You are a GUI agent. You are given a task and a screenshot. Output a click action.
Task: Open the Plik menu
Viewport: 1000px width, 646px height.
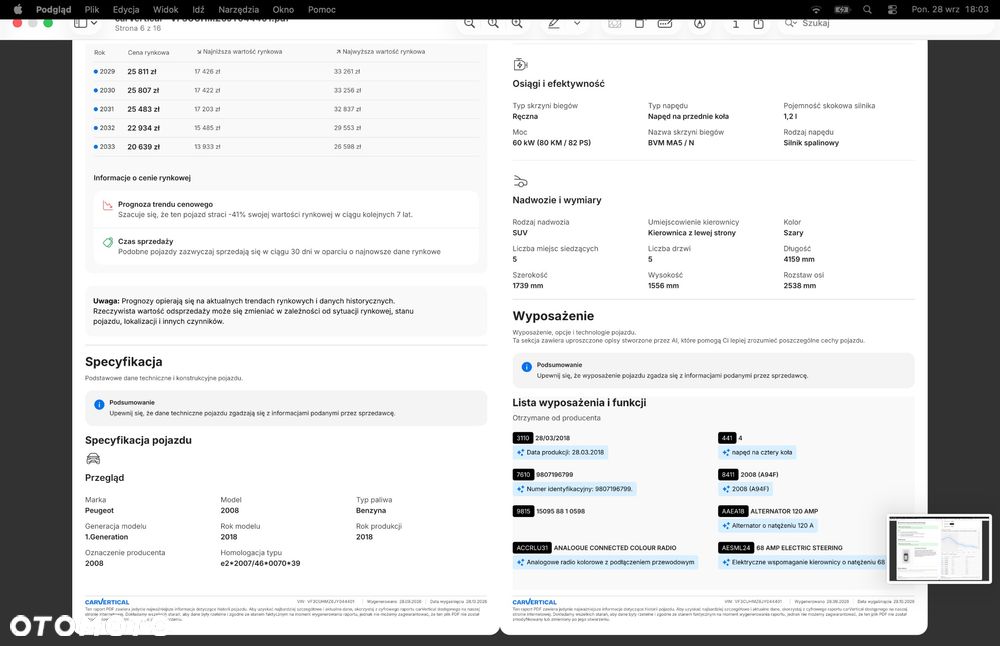[x=92, y=10]
